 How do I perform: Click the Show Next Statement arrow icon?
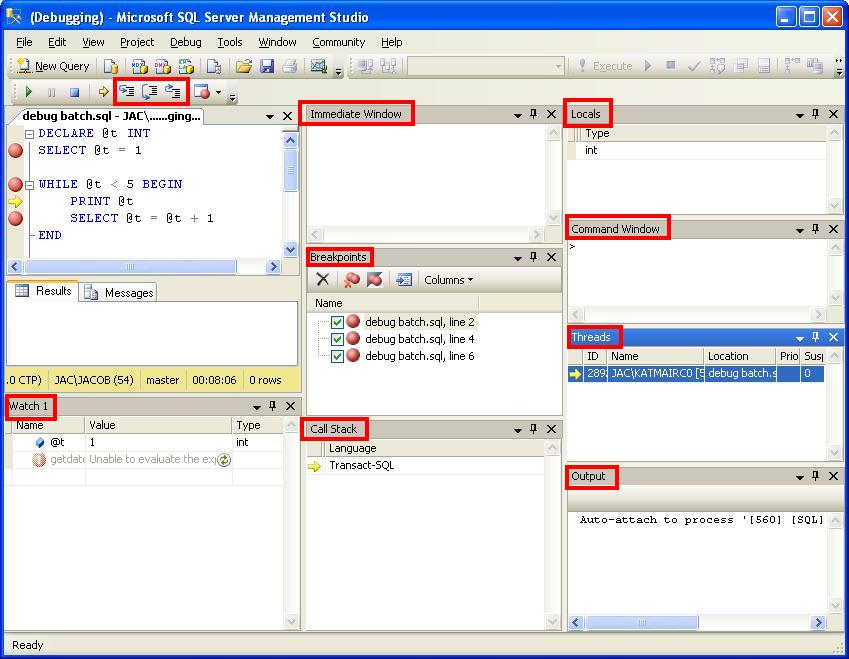click(x=103, y=92)
